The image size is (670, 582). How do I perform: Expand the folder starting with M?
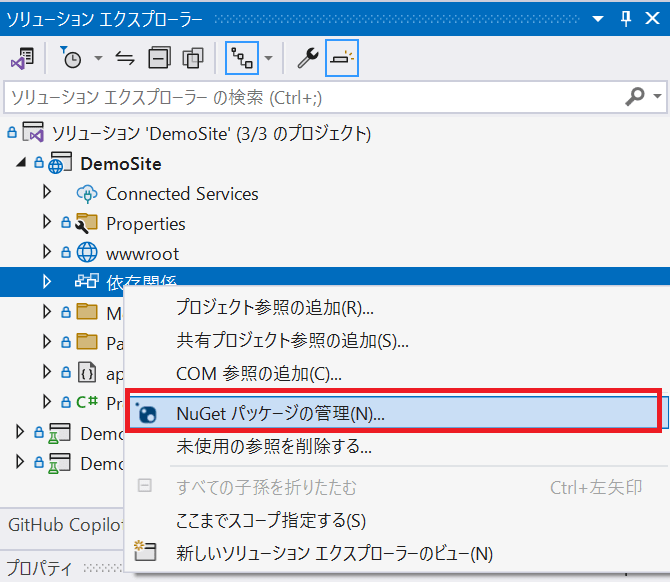tap(47, 312)
